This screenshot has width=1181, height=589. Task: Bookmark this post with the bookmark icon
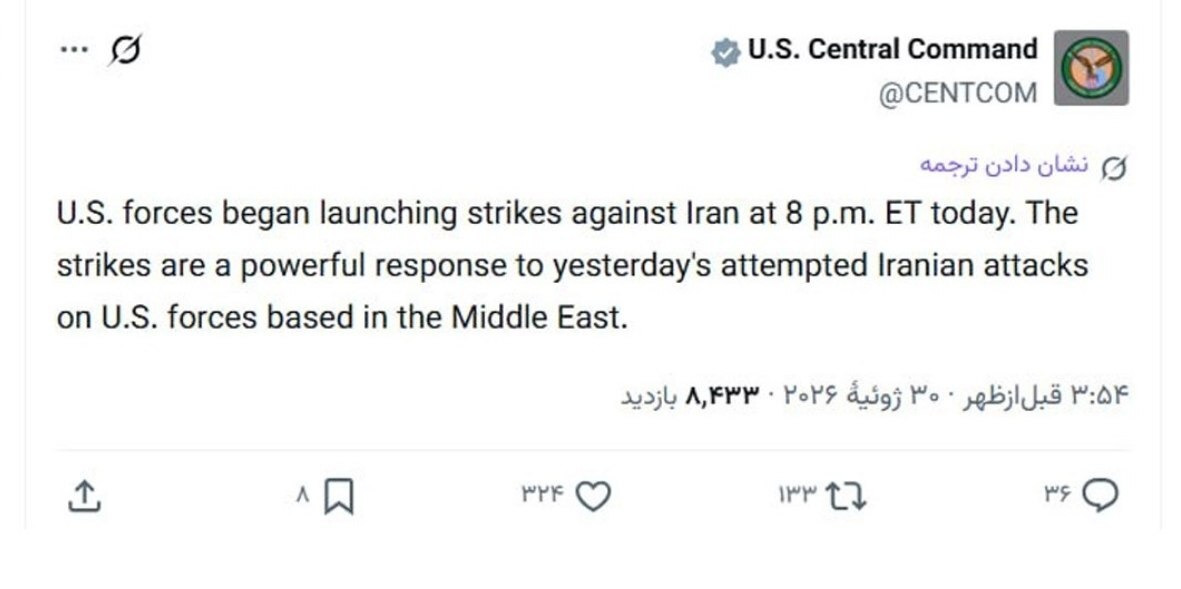point(338,496)
